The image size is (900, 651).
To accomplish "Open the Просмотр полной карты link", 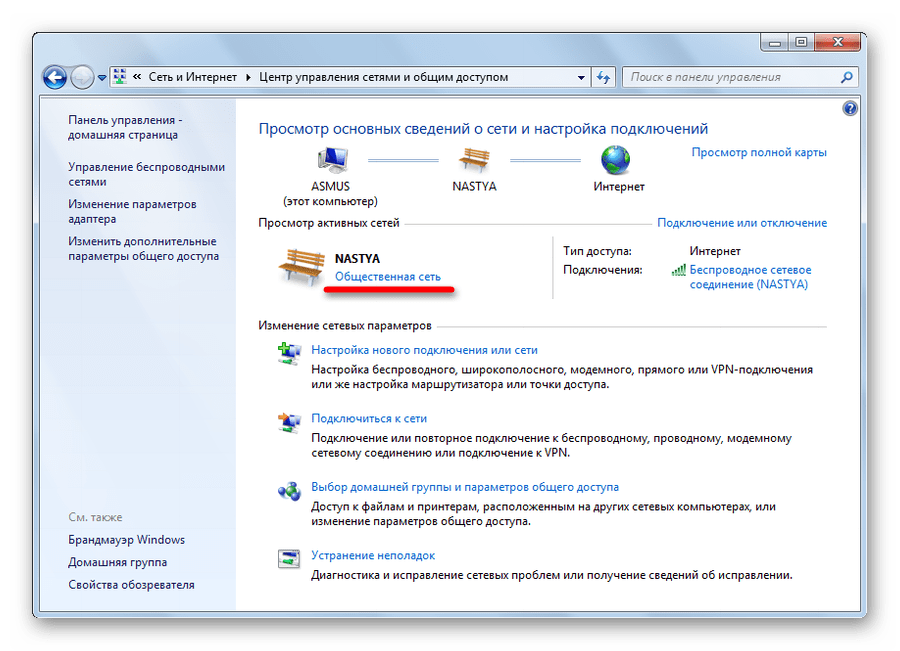I will pyautogui.click(x=760, y=151).
